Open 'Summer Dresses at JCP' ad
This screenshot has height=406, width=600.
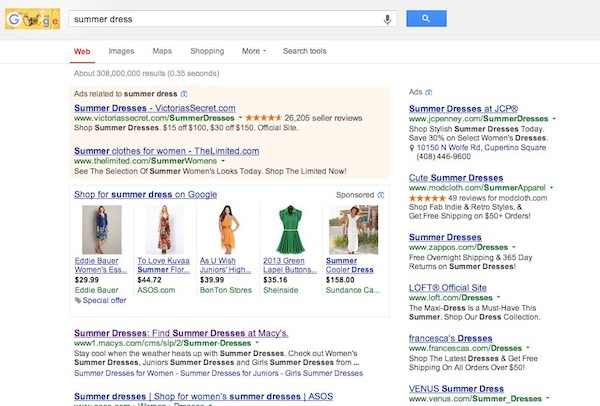pos(463,109)
